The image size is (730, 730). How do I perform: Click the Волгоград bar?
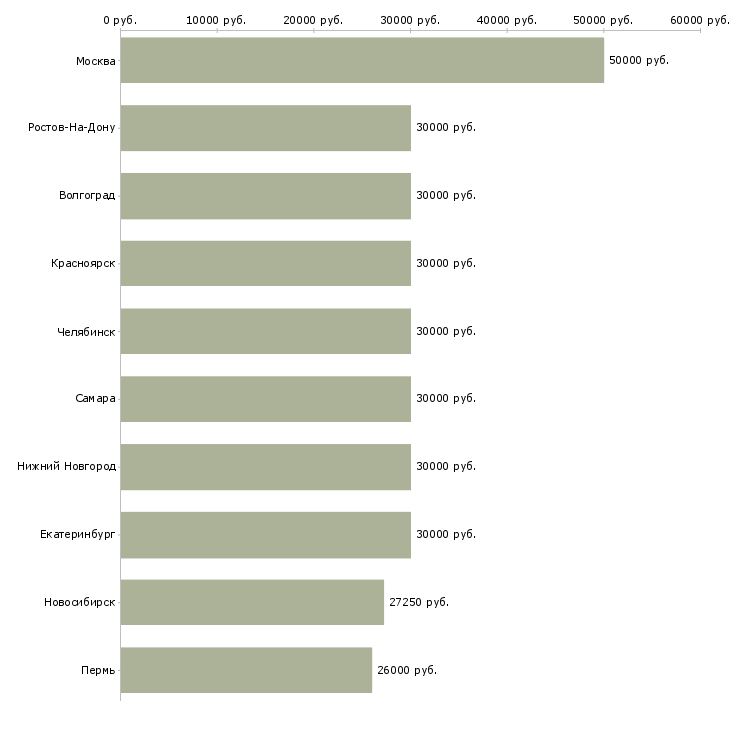[x=265, y=196]
